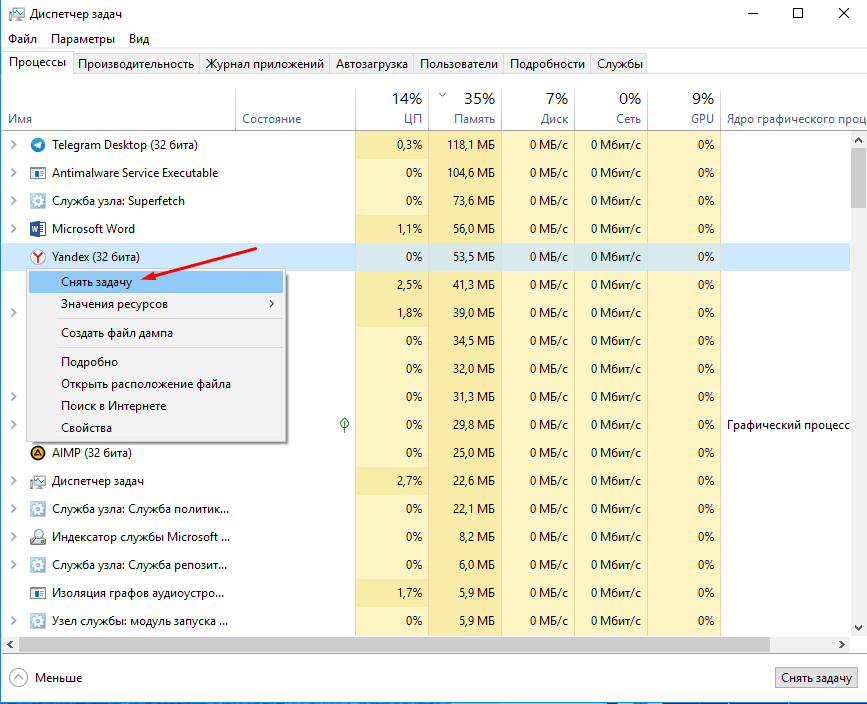
Task: Click the Task Manager process icon in list
Action: coord(38,481)
